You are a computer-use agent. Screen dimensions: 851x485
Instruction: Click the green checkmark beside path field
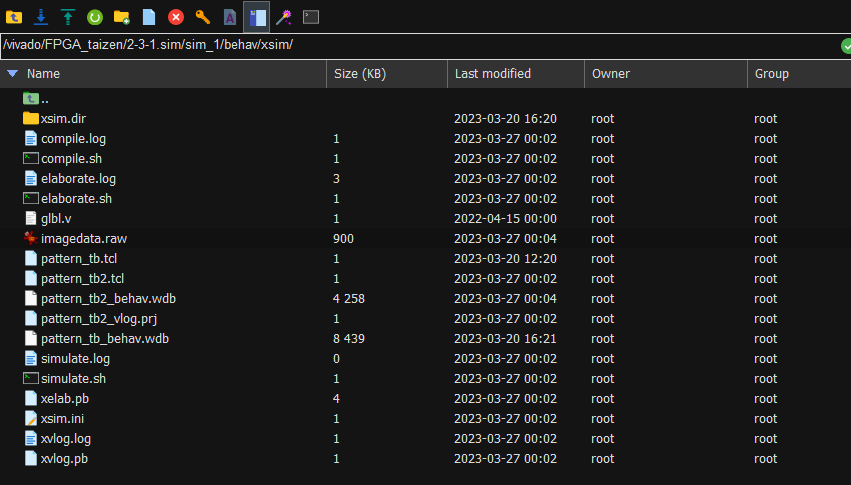[x=846, y=46]
